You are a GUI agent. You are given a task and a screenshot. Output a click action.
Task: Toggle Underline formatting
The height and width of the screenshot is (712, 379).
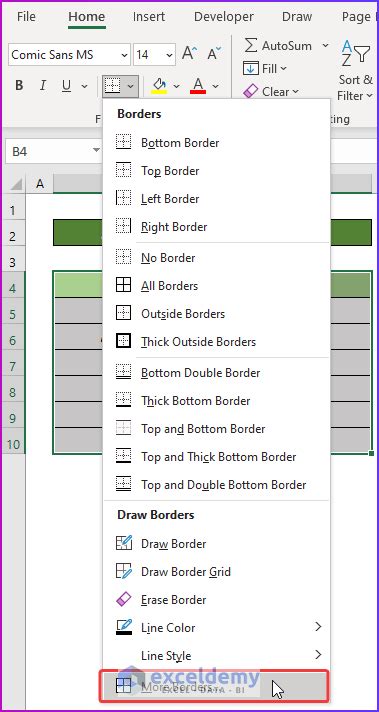coord(67,85)
